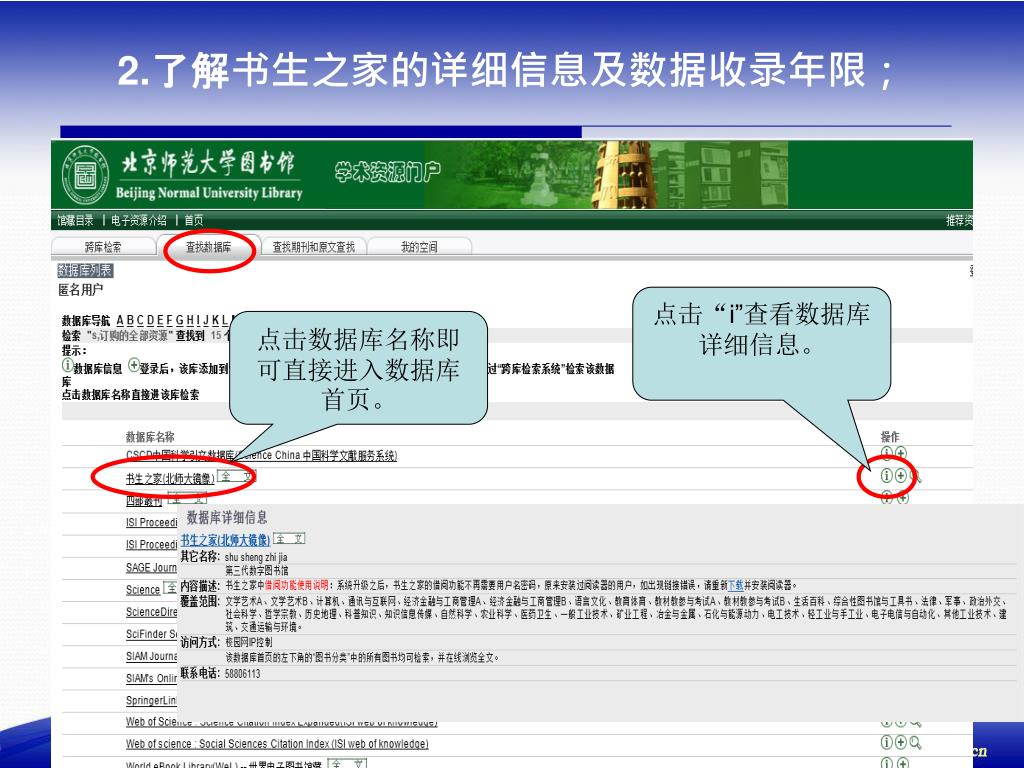Click add icon in CSCD database row
This screenshot has width=1024, height=768.
pyautogui.click(x=901, y=453)
